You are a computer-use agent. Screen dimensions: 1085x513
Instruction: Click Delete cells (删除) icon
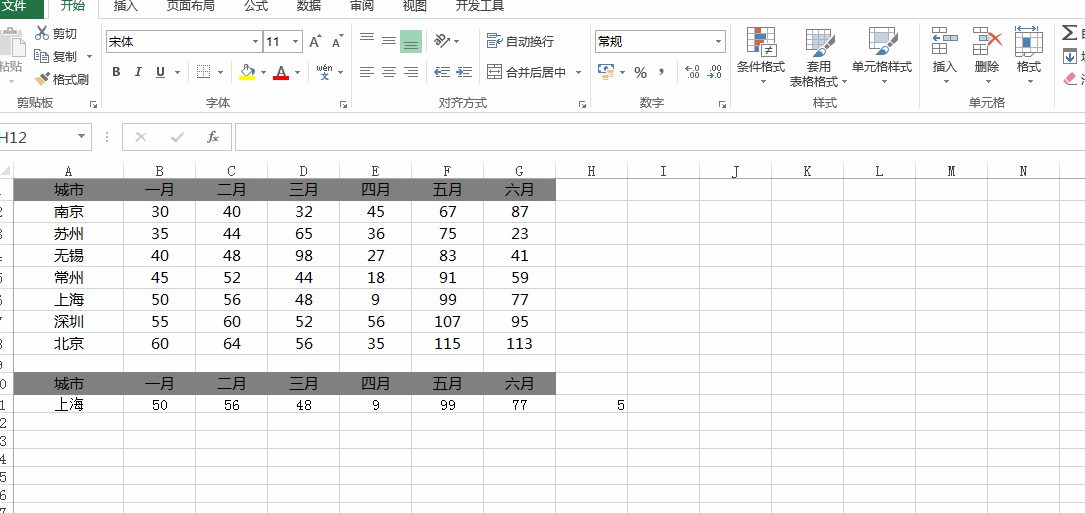pyautogui.click(x=987, y=41)
